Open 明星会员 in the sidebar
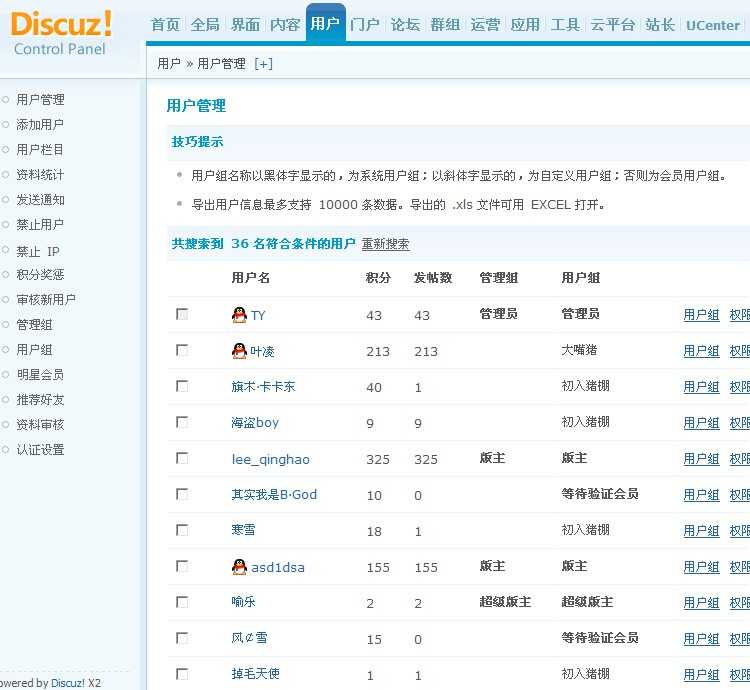 (40, 374)
